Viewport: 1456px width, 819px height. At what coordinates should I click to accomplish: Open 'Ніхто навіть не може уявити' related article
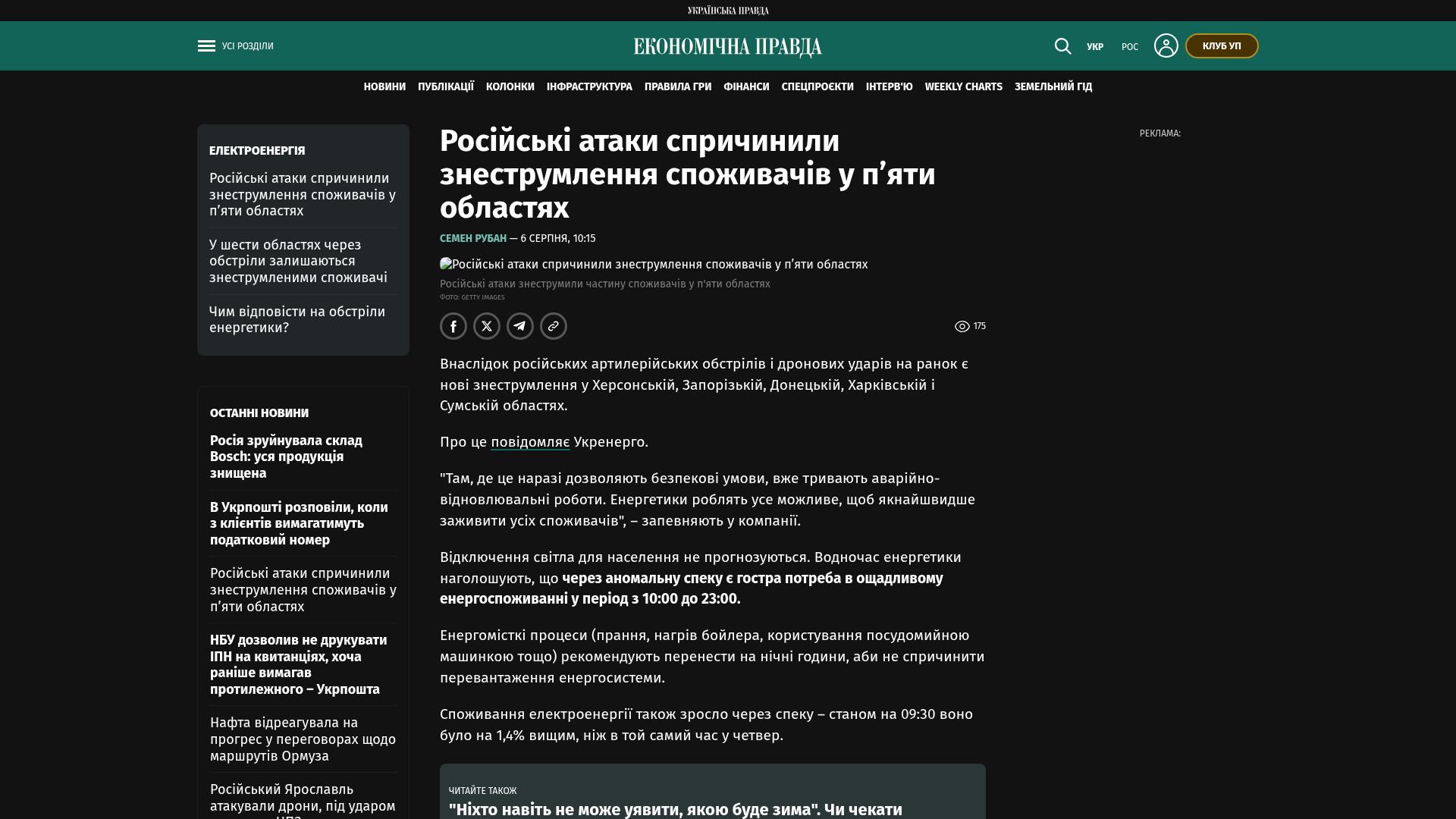tap(676, 810)
